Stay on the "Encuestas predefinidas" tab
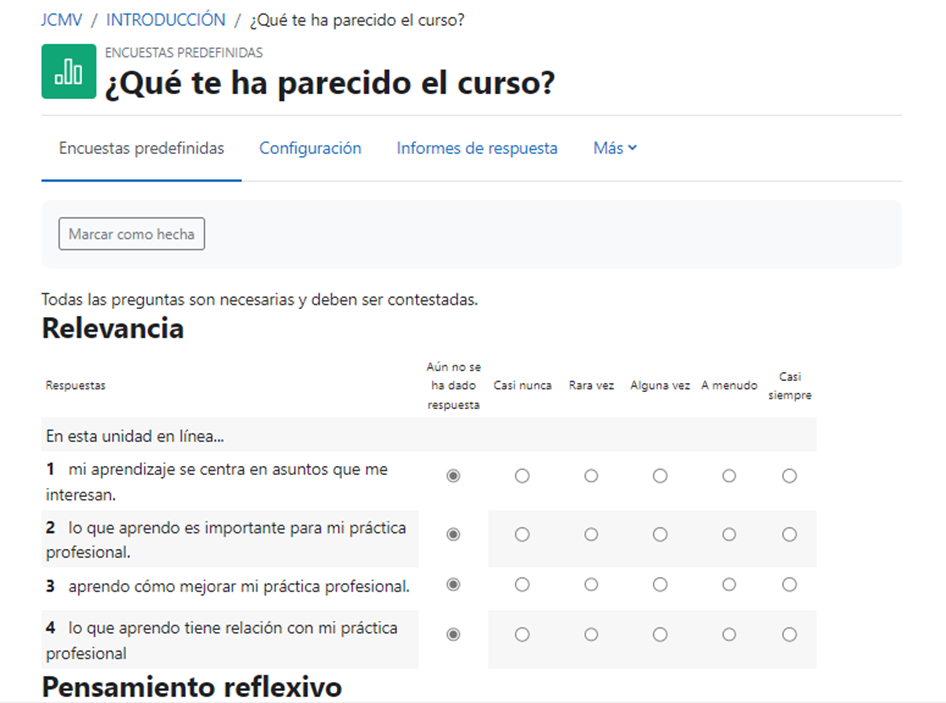 coord(140,147)
